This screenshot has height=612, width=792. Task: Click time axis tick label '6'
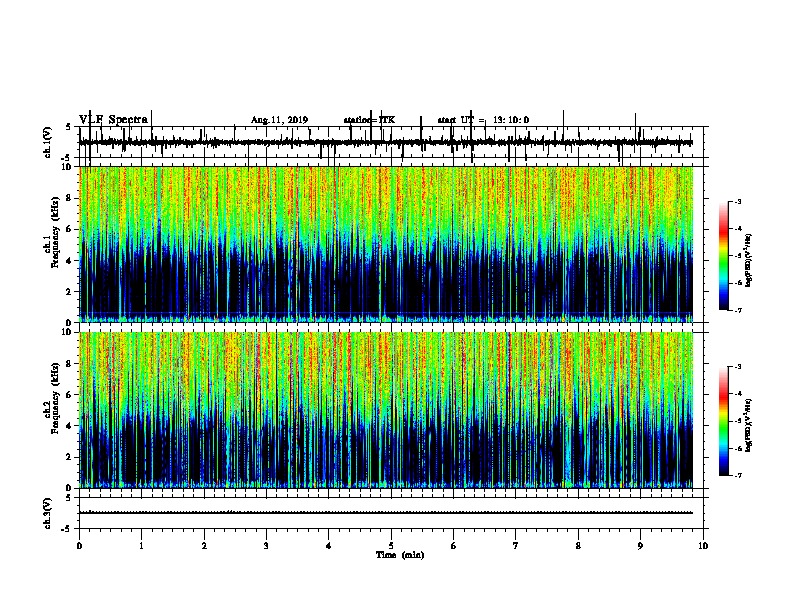[x=453, y=546]
